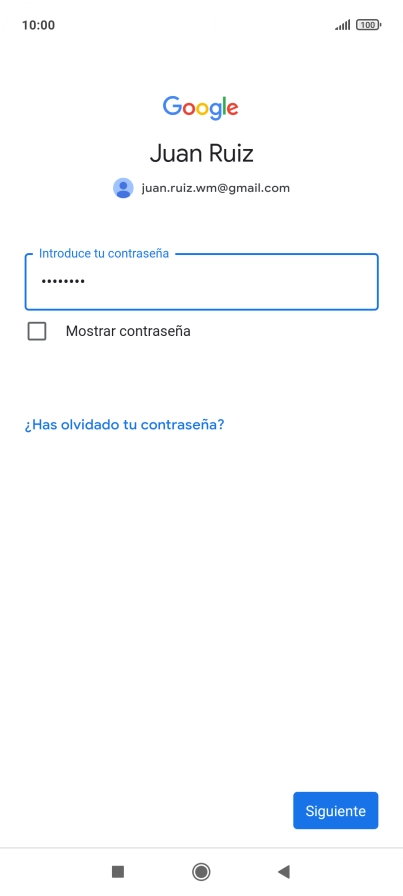The image size is (403, 896).
Task: Tap the Introduce tu contraseña floating label
Action: click(104, 253)
